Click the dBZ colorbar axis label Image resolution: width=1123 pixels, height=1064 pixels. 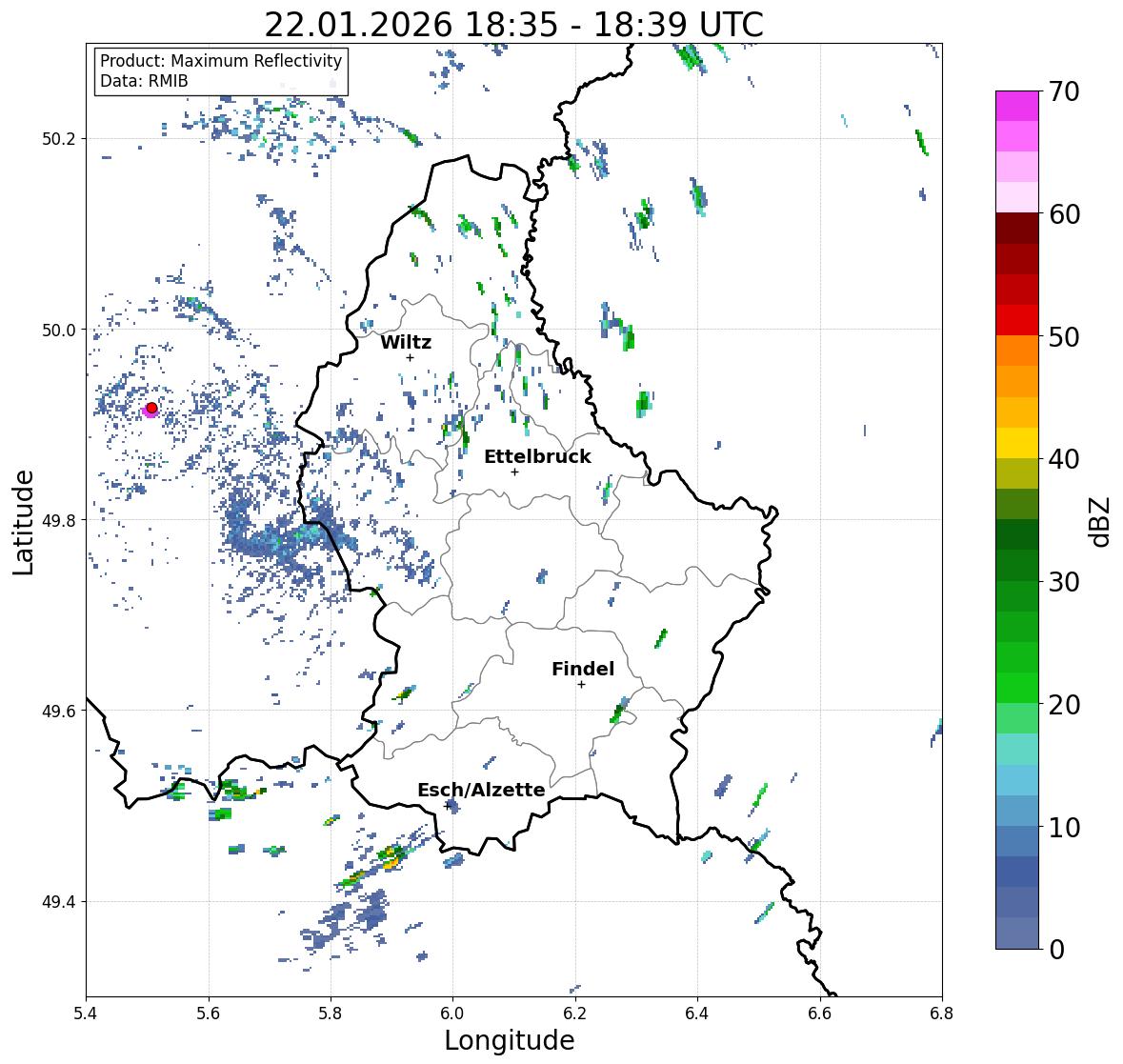(x=1101, y=521)
